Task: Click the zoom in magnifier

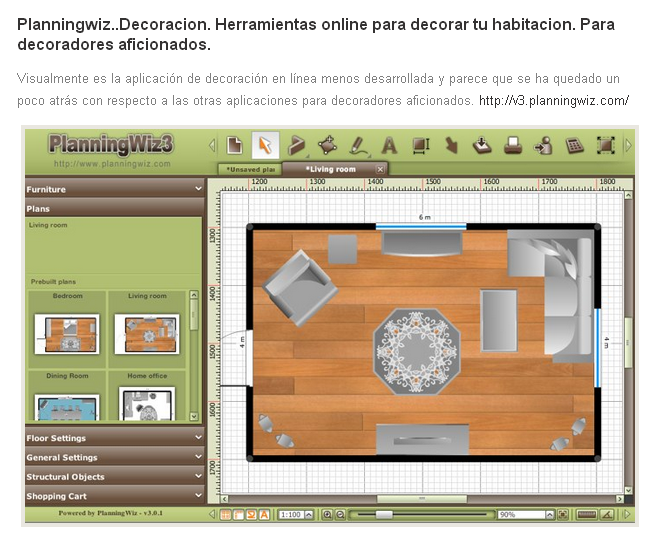Action: click(327, 515)
